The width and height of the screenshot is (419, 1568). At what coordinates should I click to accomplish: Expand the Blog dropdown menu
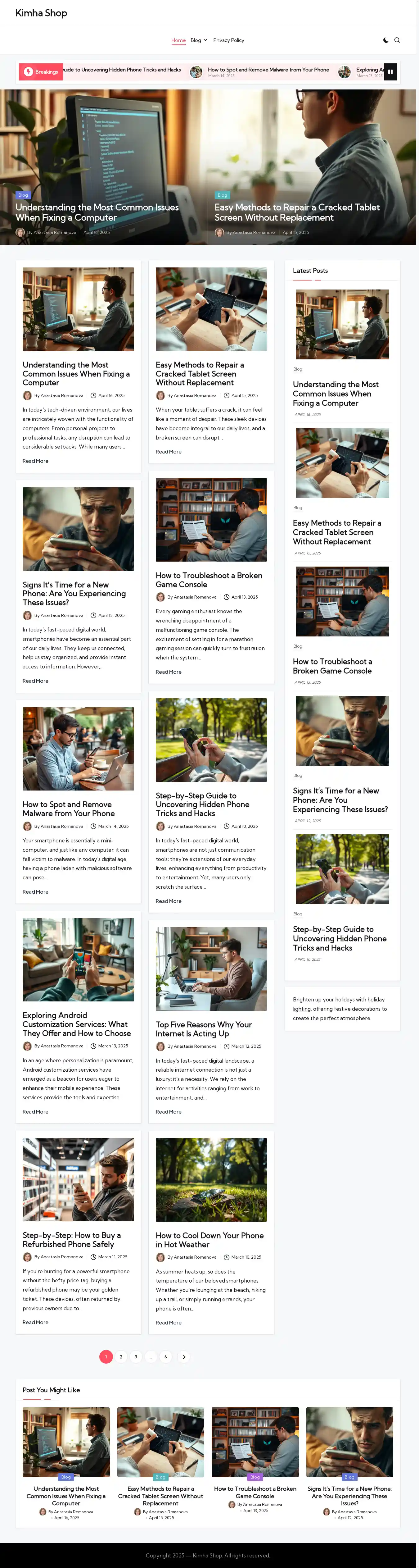click(x=199, y=40)
